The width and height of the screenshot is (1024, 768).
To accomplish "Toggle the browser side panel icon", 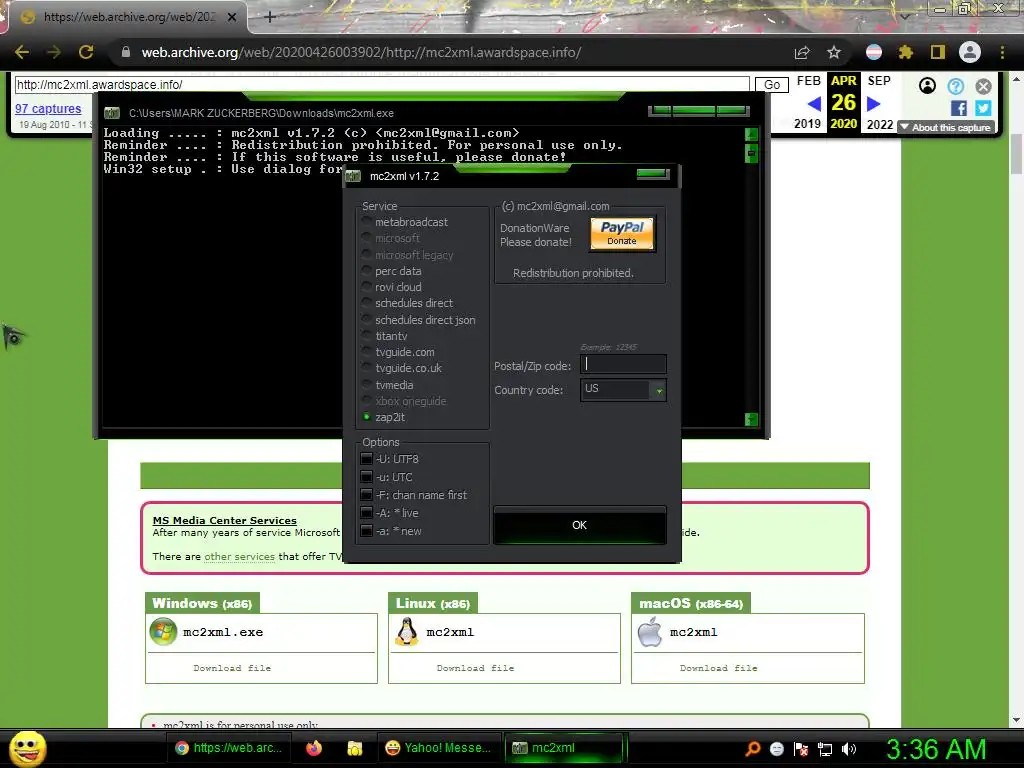I will tap(938, 52).
